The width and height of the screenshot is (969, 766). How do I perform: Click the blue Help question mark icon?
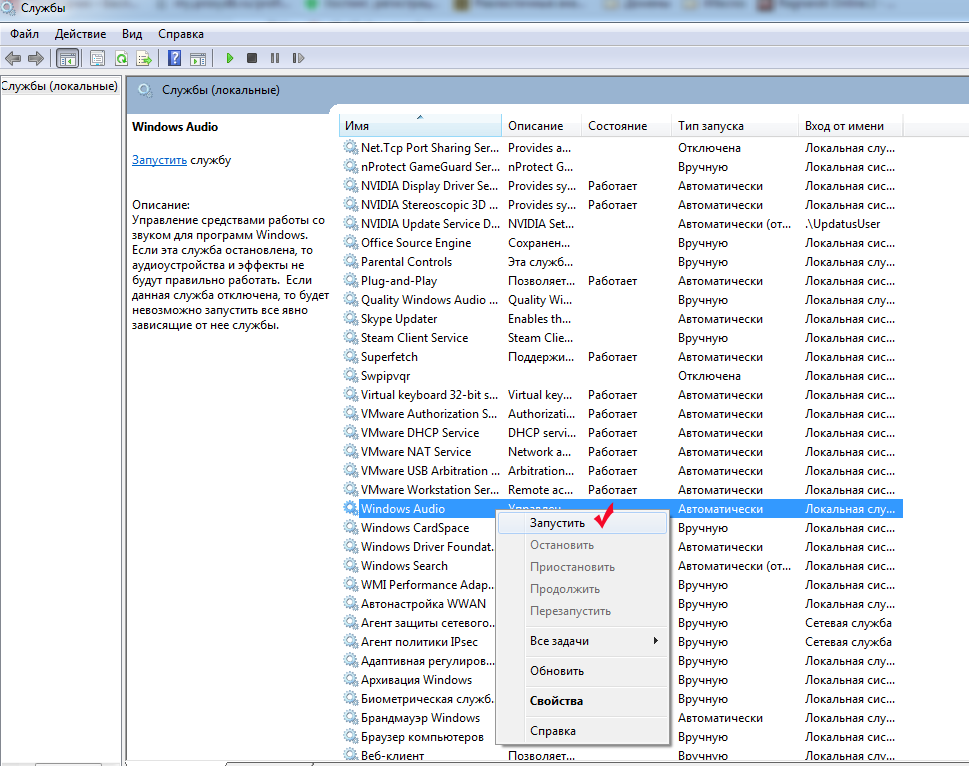[175, 59]
